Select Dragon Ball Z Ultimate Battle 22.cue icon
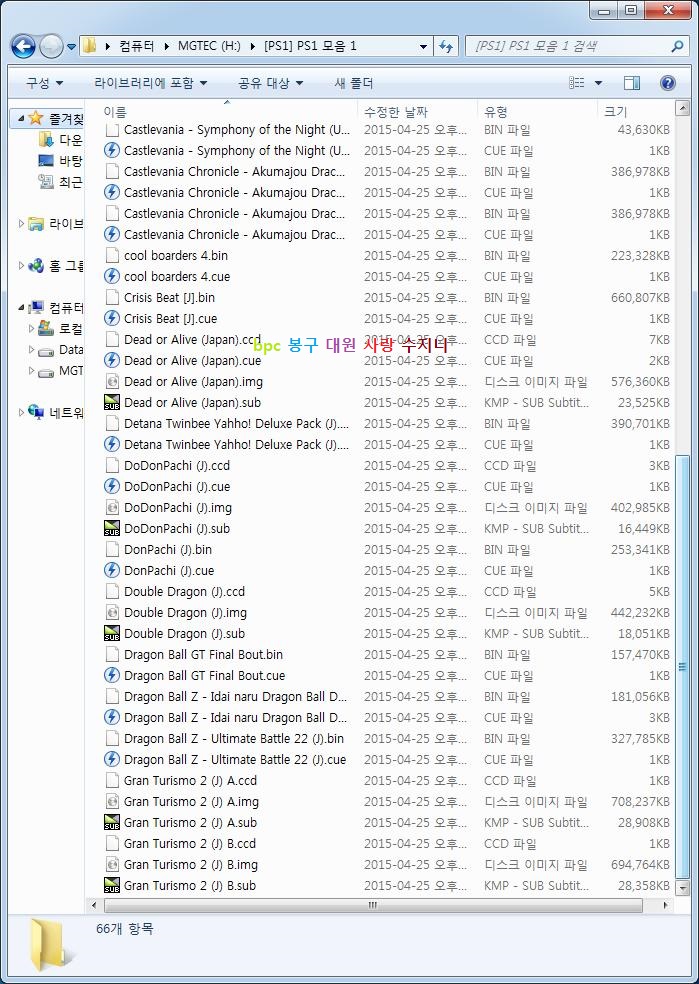Image resolution: width=699 pixels, height=984 pixels. (112, 759)
